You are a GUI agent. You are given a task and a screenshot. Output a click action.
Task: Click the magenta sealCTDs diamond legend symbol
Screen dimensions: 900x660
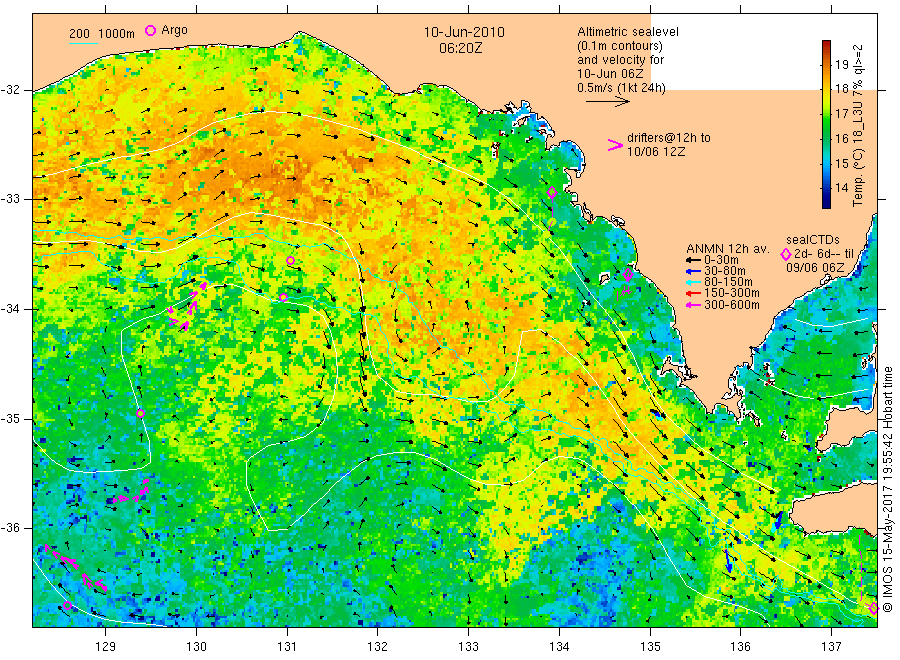coord(785,254)
